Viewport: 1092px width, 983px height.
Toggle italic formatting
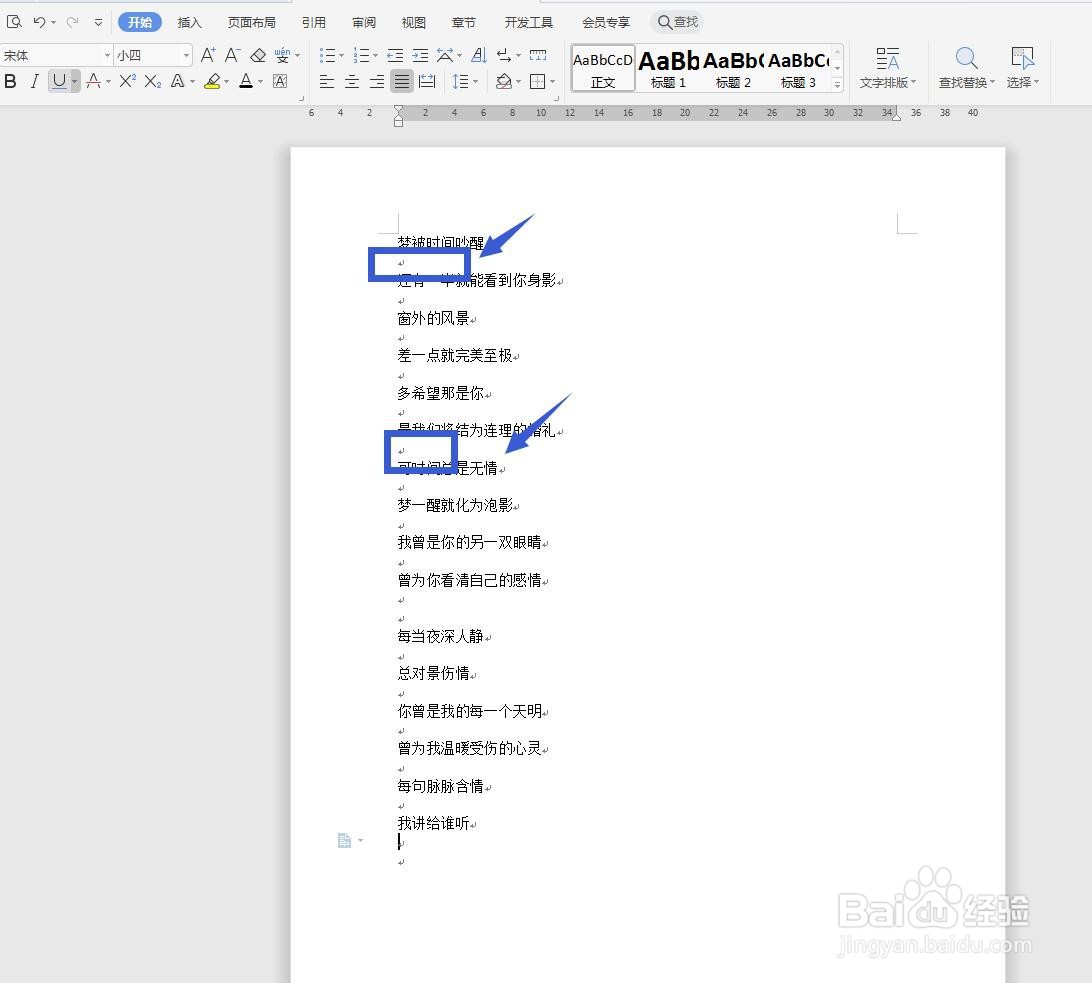click(x=35, y=81)
